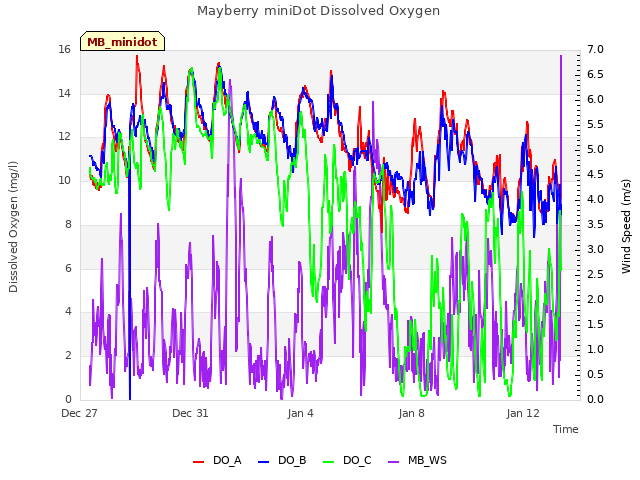Click the 8 value on left axis
The width and height of the screenshot is (640, 480).
click(68, 224)
